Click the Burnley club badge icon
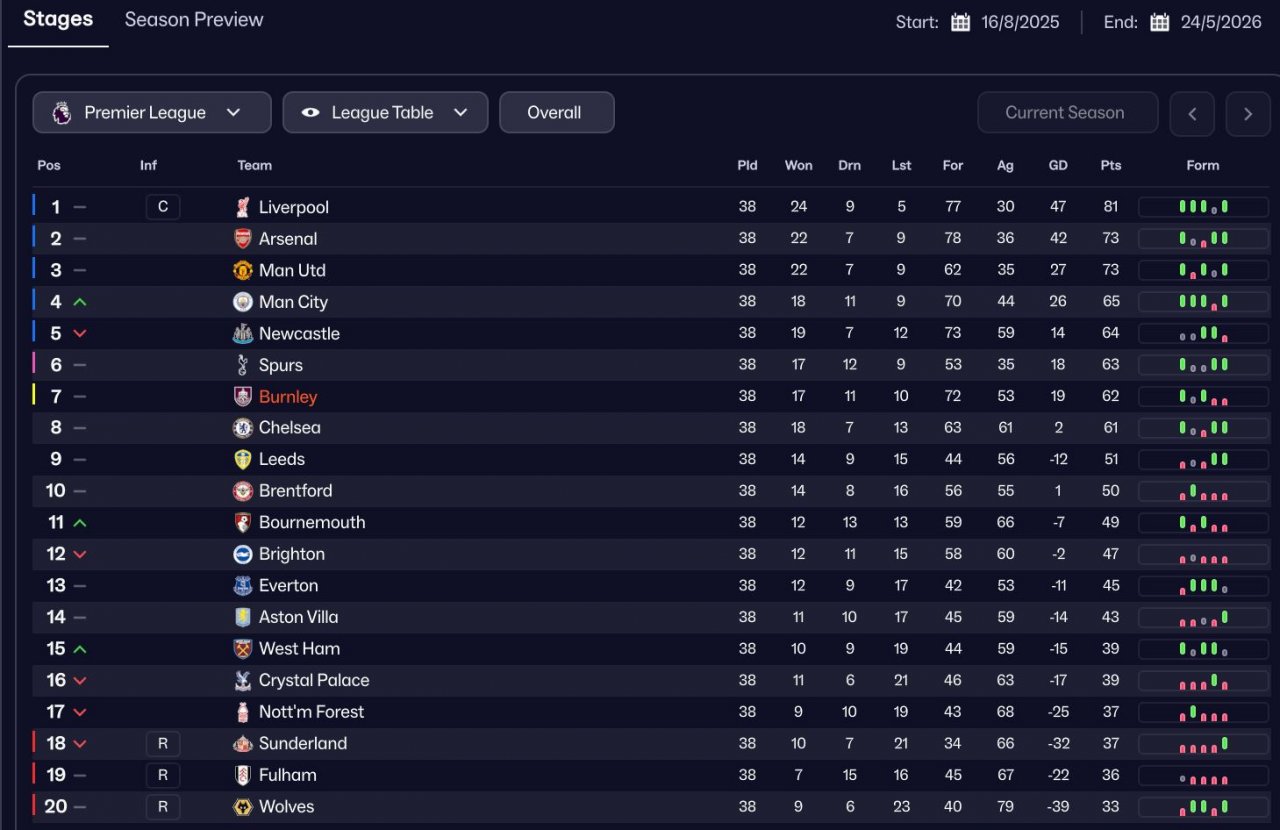Viewport: 1280px width, 830px height. 242,397
